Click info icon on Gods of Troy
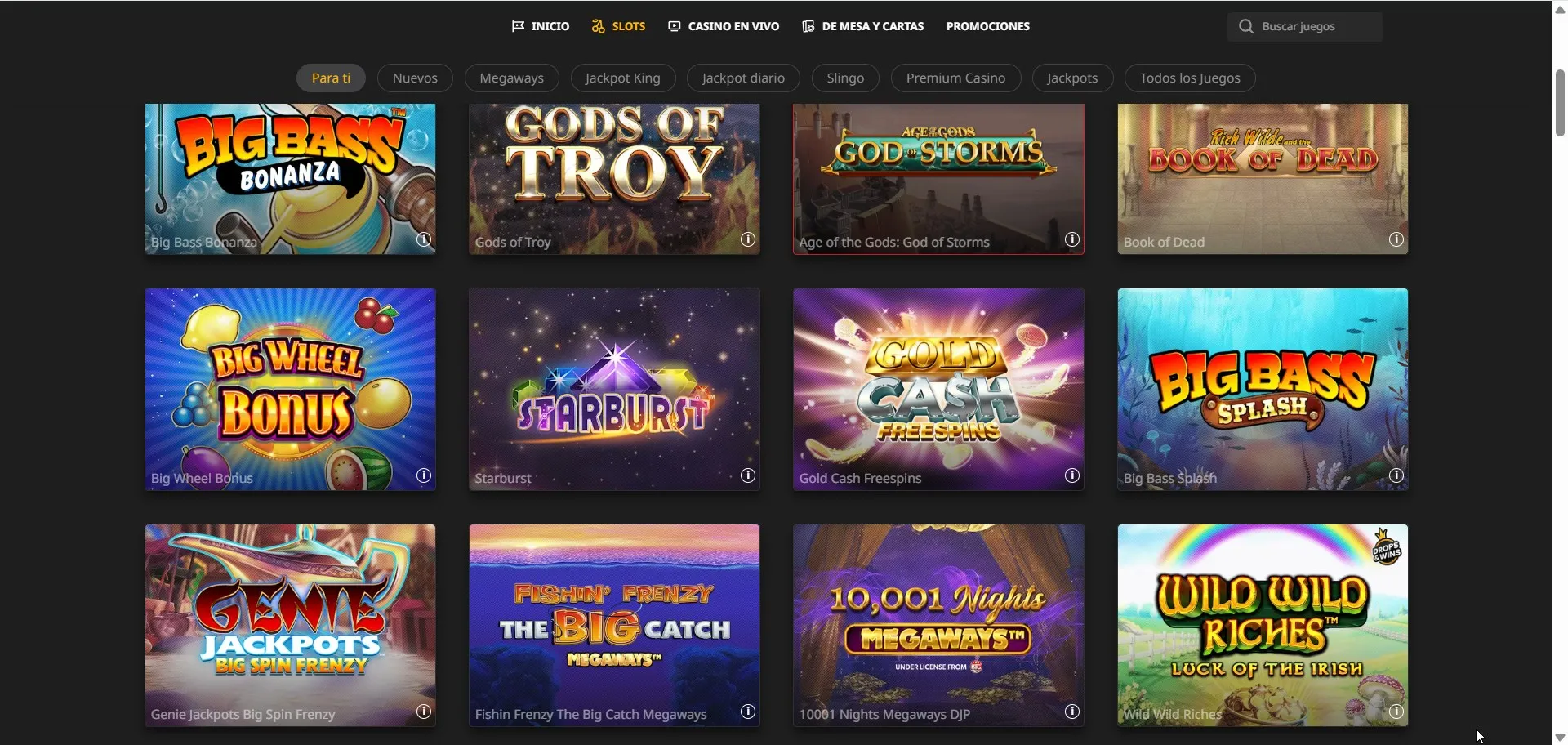Screen dimensions: 1568x745 pyautogui.click(x=748, y=240)
